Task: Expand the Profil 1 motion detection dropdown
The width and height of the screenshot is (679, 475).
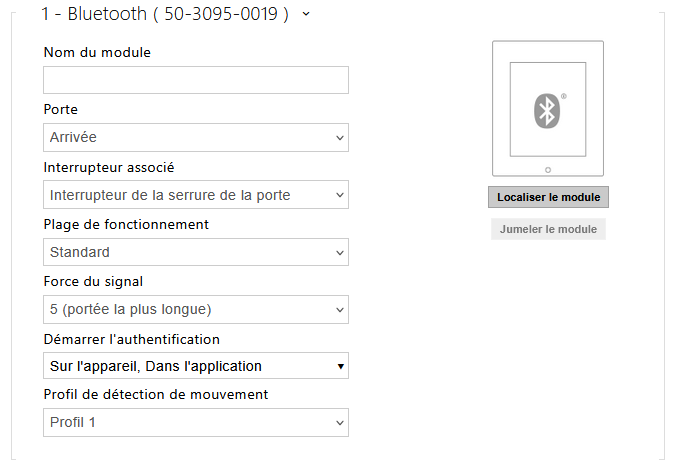Action: coord(196,423)
